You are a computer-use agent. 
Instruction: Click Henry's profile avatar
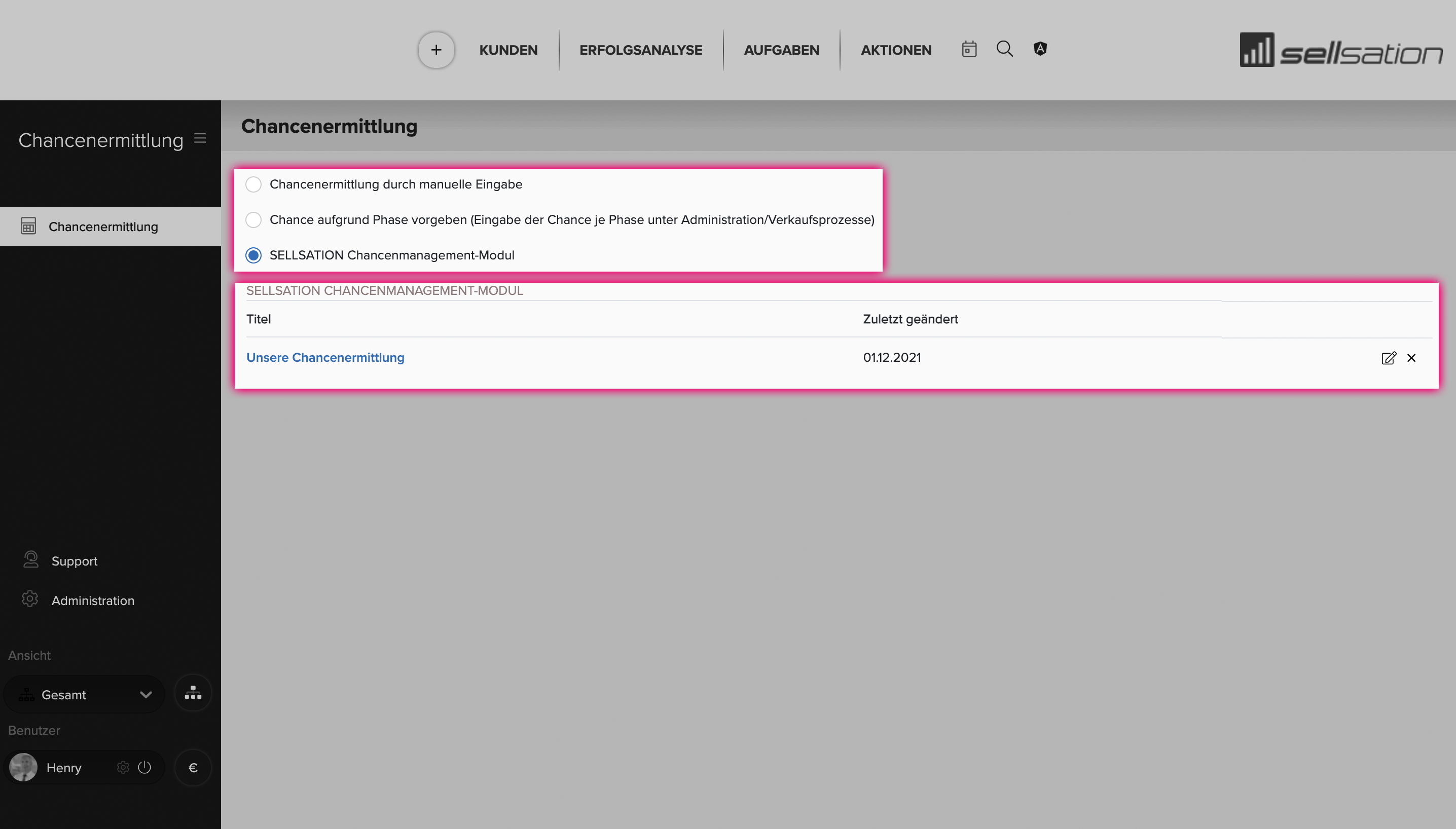(x=23, y=767)
